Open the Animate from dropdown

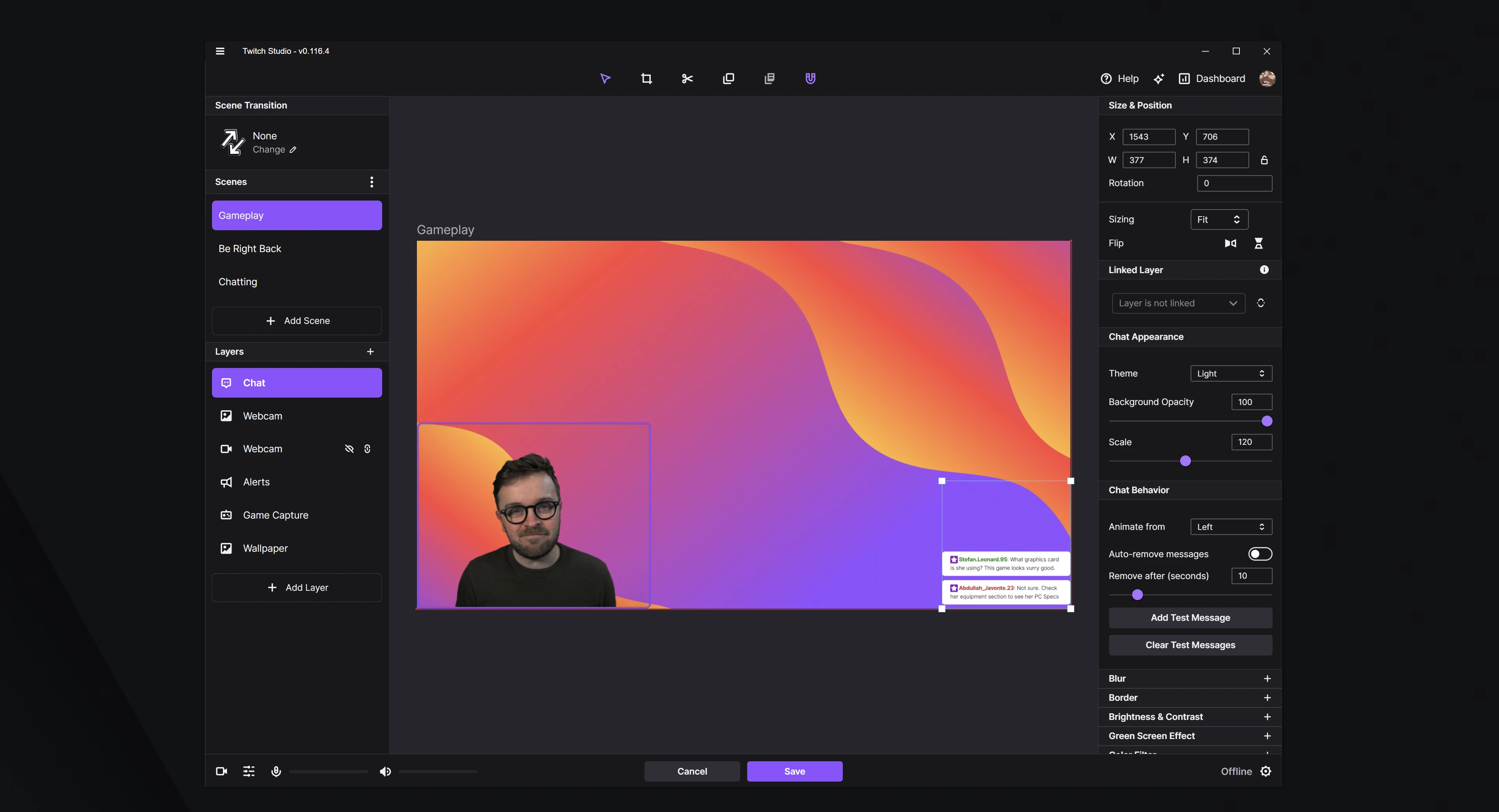click(x=1231, y=527)
